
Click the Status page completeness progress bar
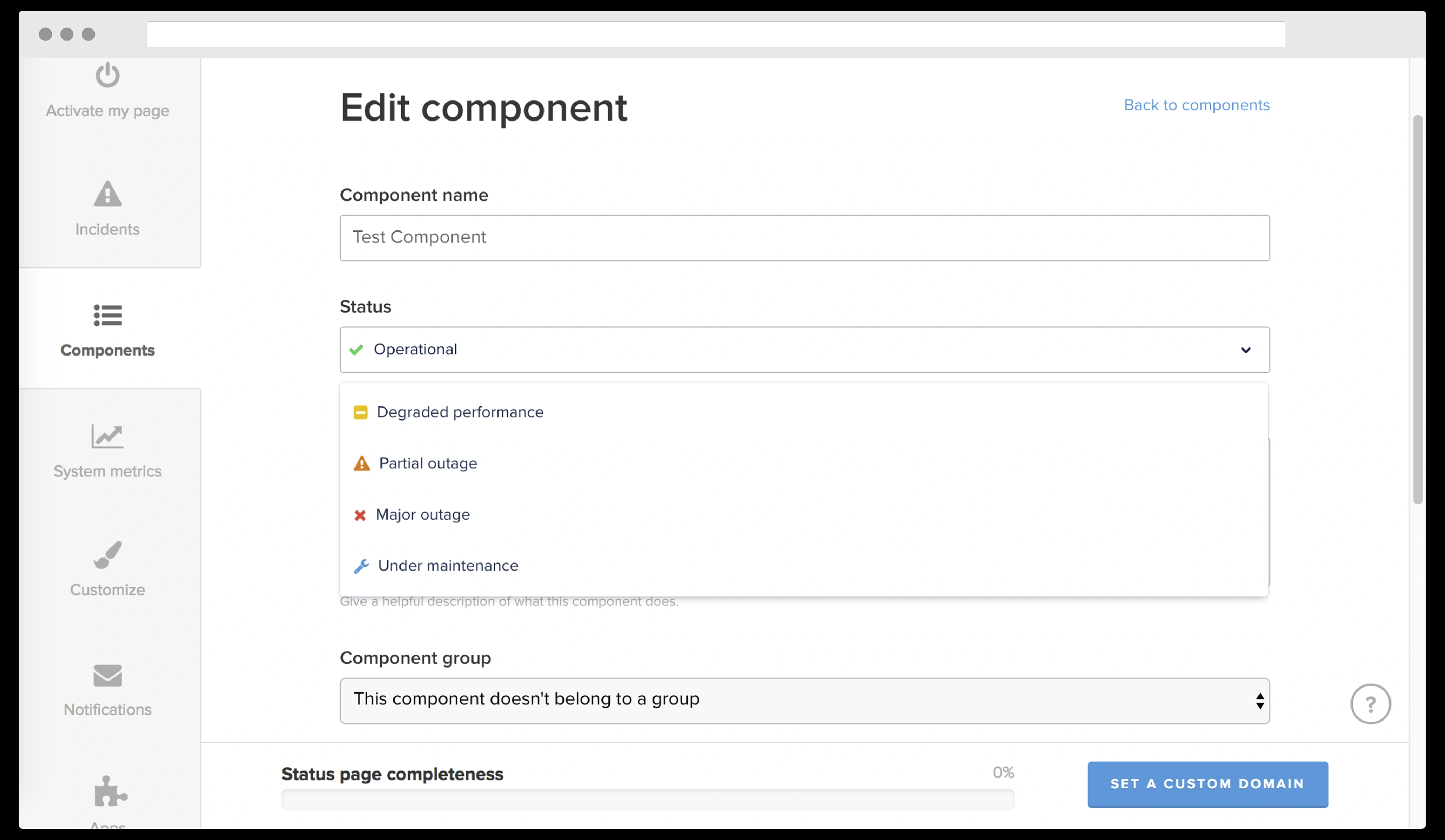click(647, 799)
